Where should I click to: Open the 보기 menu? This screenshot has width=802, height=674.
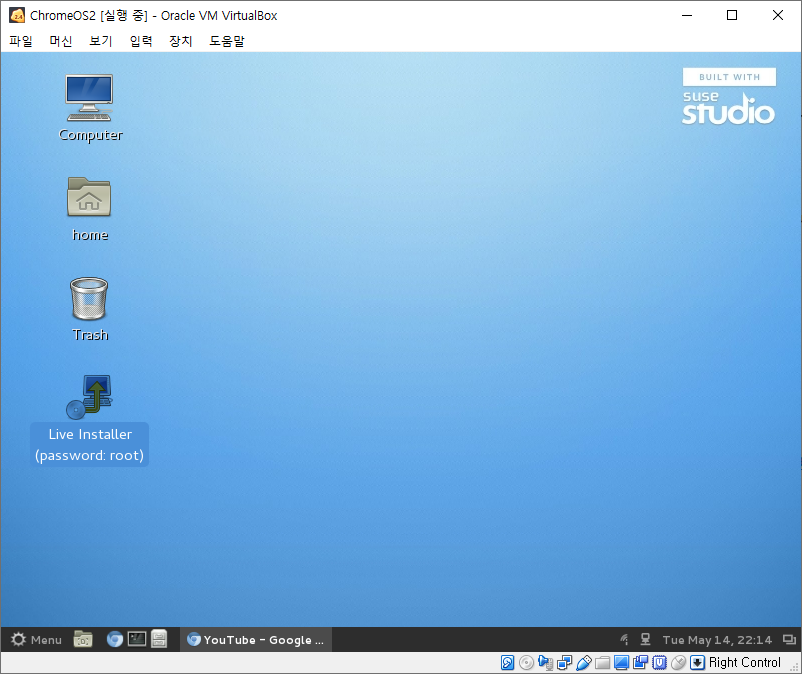(101, 41)
